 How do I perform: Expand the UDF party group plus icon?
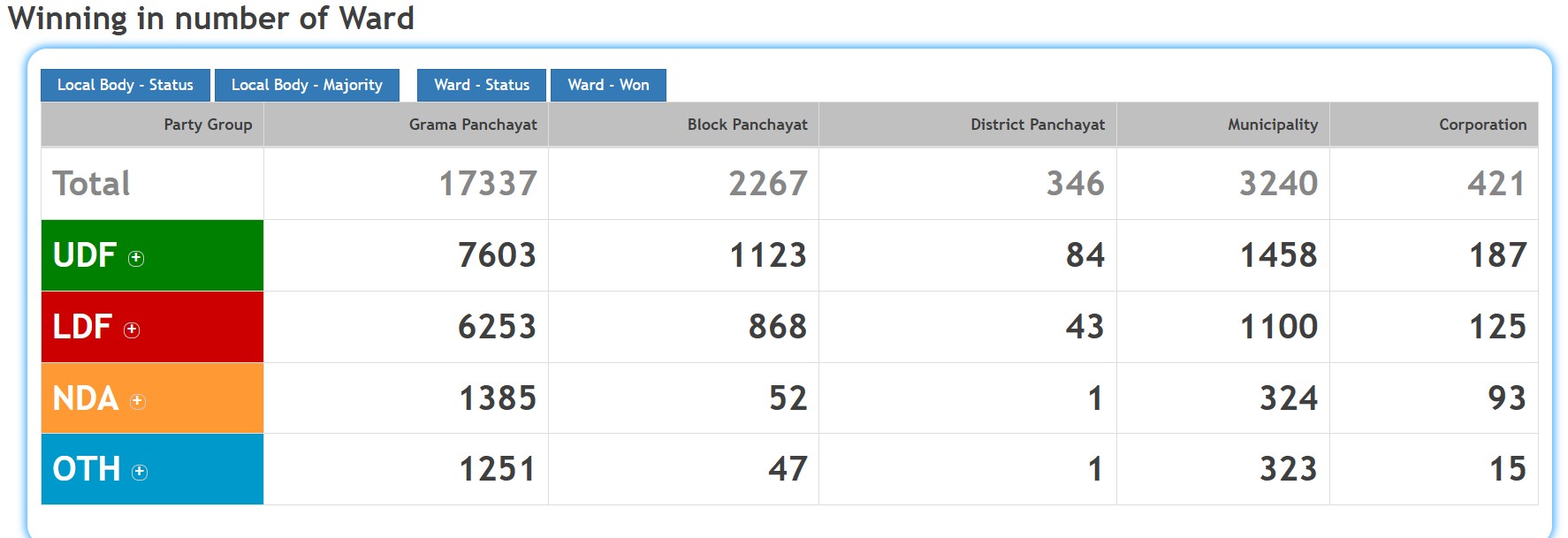[x=136, y=258]
